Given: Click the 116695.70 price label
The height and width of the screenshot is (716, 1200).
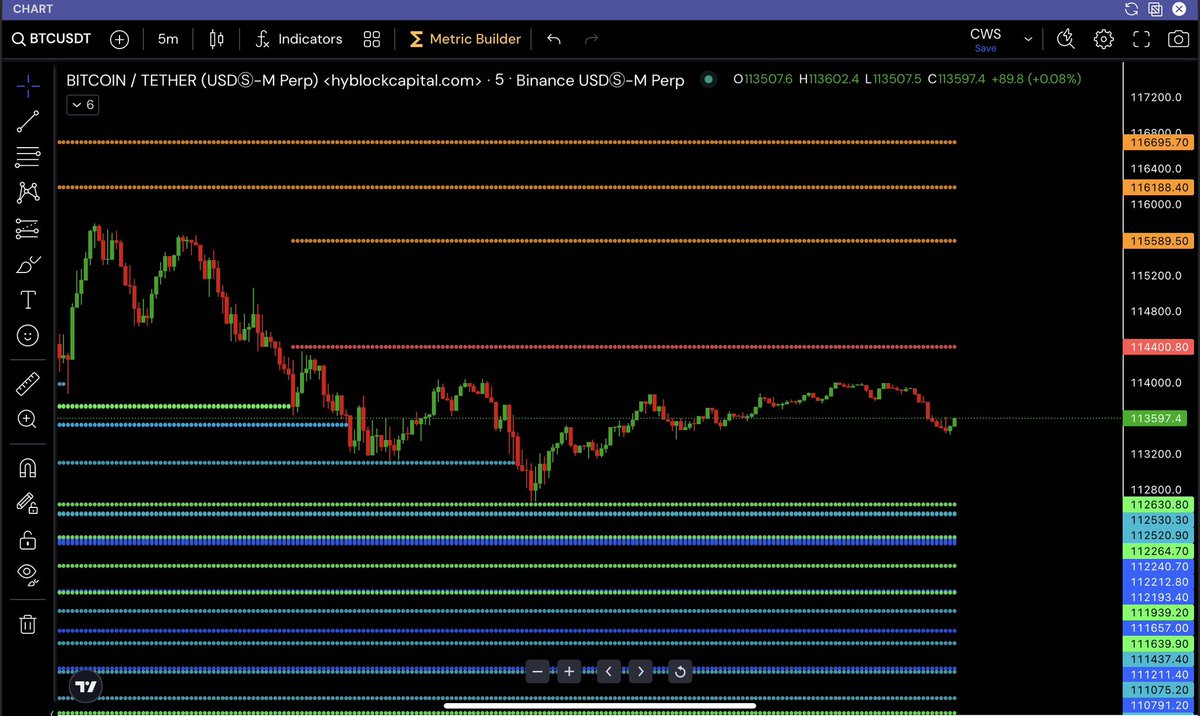Looking at the screenshot, I should pos(1159,142).
